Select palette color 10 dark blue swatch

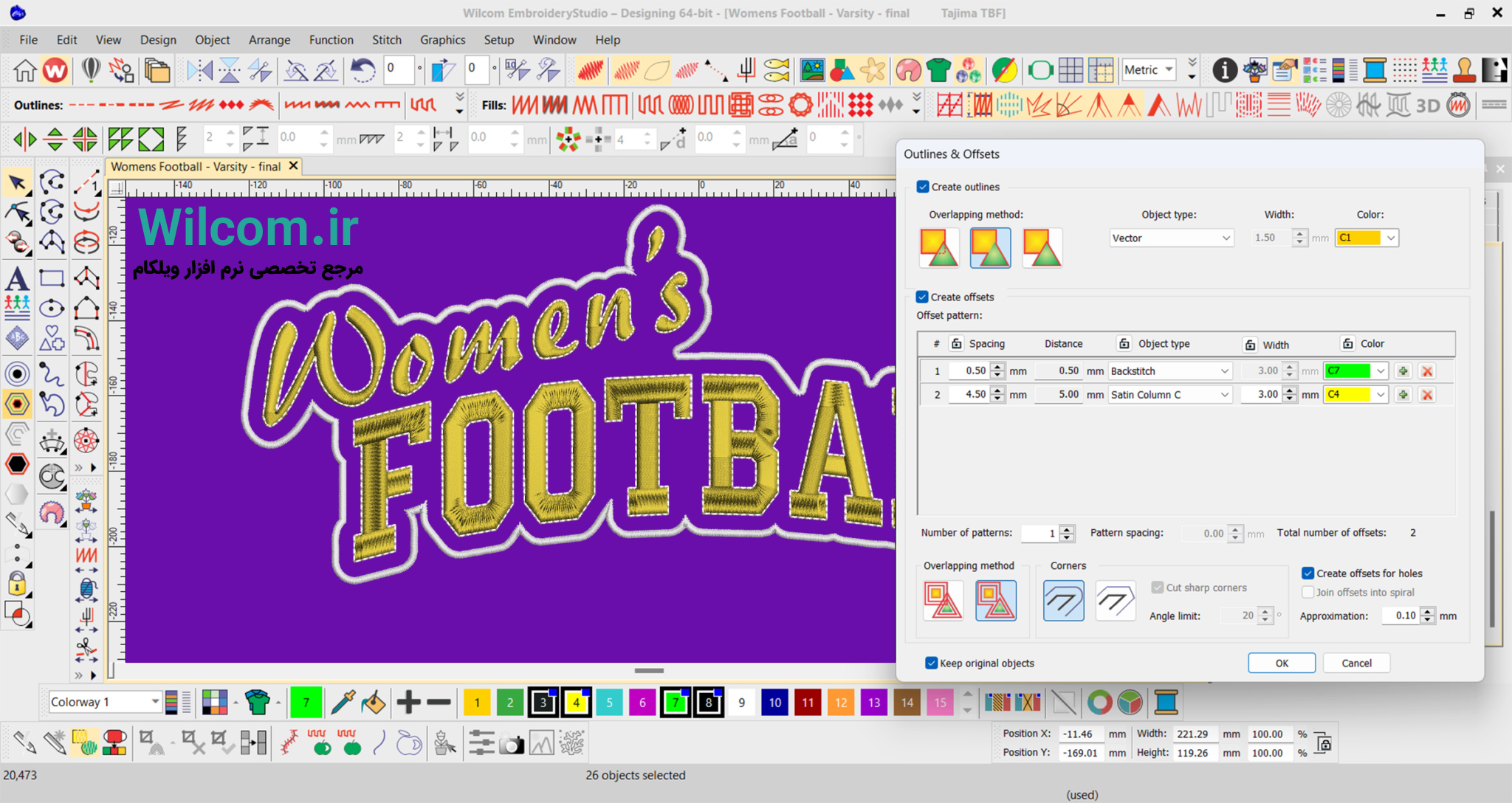[x=774, y=703]
